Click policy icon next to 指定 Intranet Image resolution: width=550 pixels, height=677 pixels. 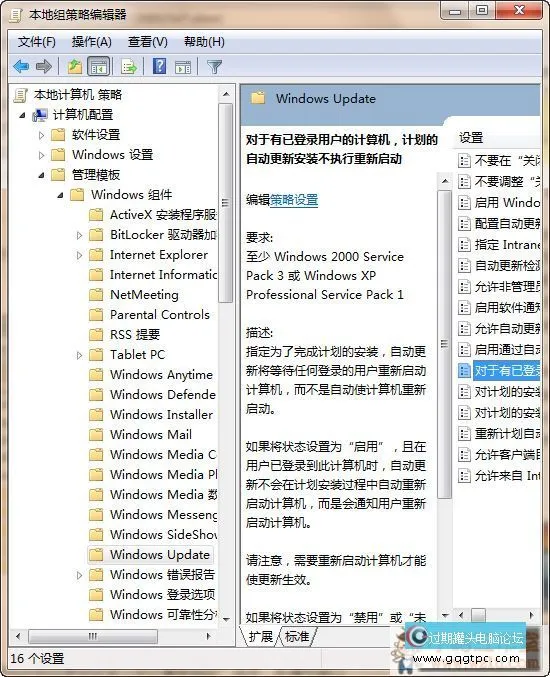pyautogui.click(x=464, y=245)
